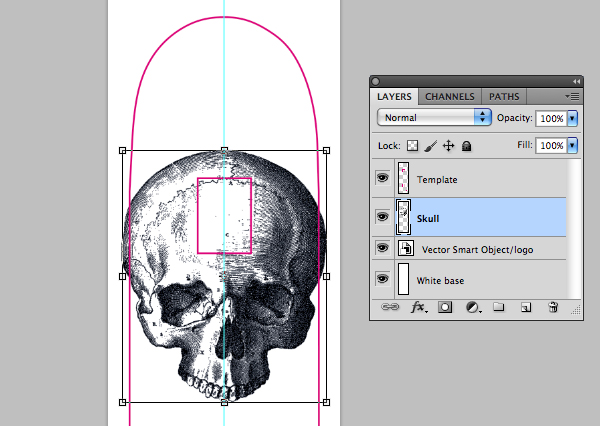Image resolution: width=600 pixels, height=426 pixels.
Task: Collapse the panel with double arrows
Action: click(576, 82)
